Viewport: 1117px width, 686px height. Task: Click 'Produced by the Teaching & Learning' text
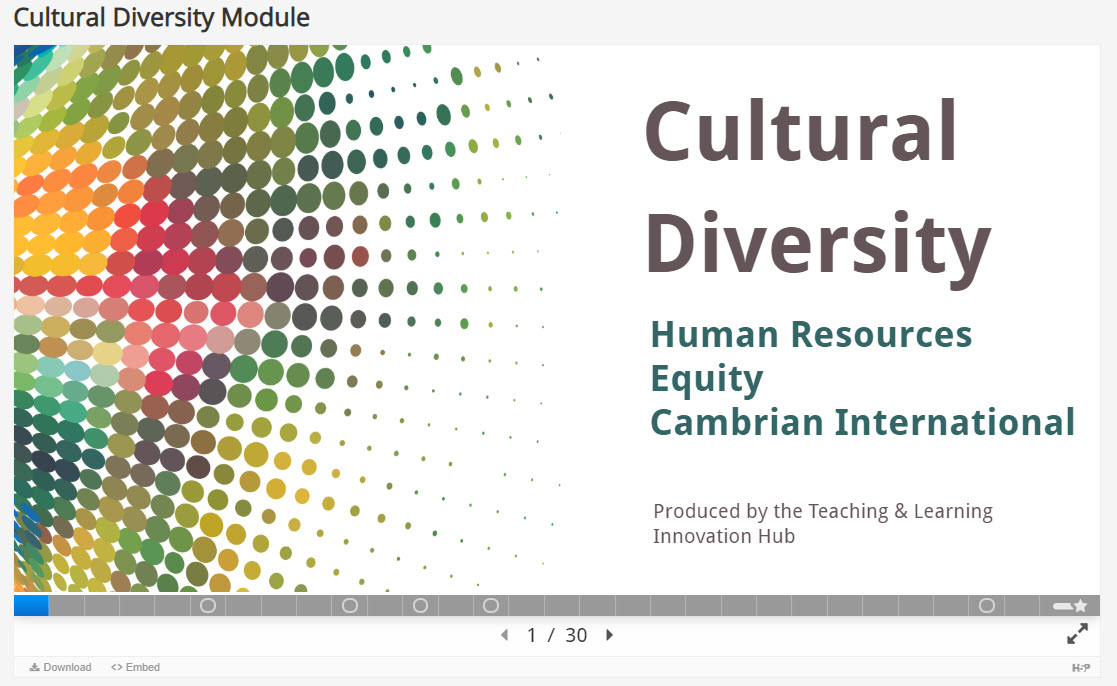pyautogui.click(x=823, y=511)
